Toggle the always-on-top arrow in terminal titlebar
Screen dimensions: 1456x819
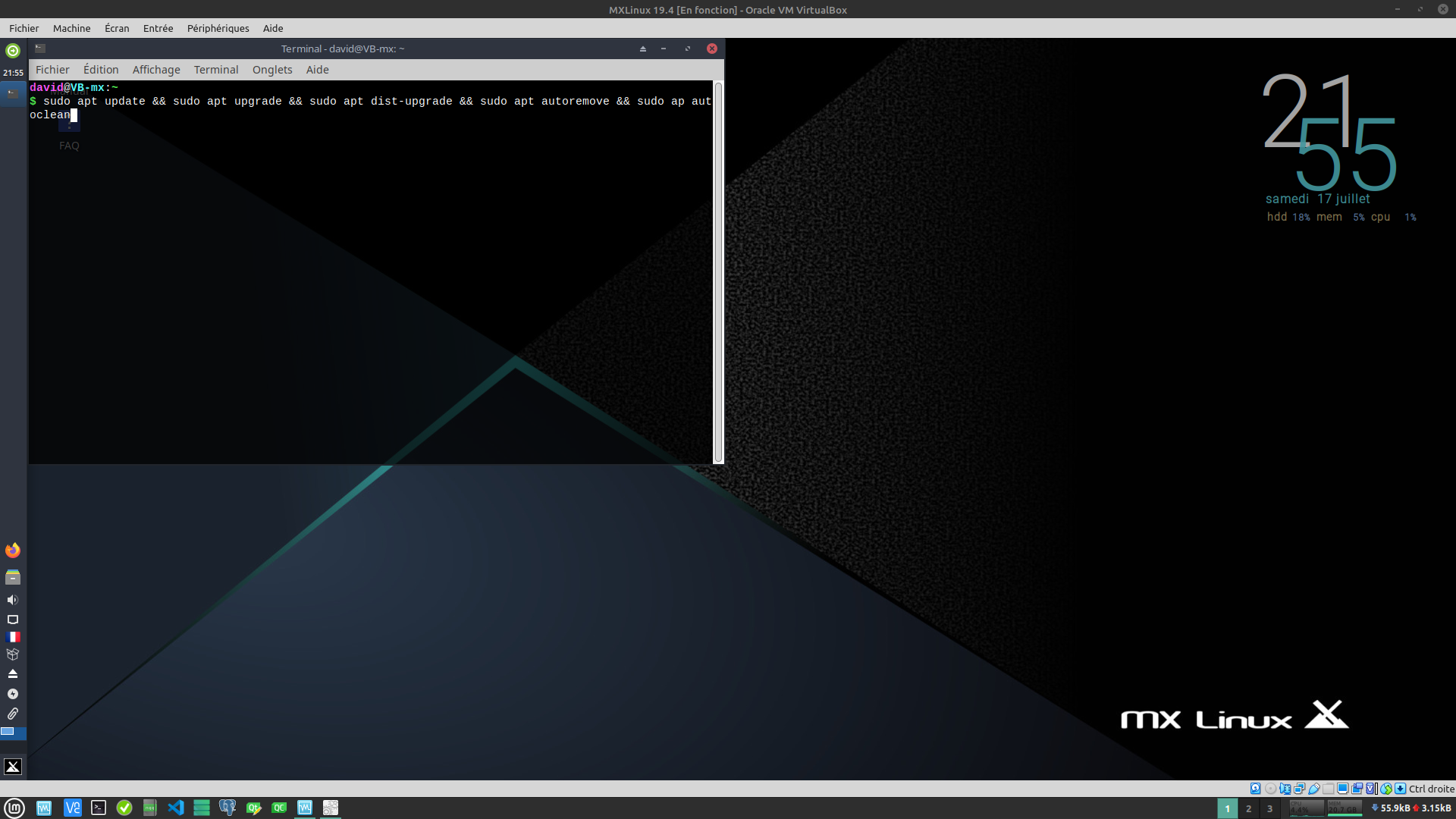(643, 49)
